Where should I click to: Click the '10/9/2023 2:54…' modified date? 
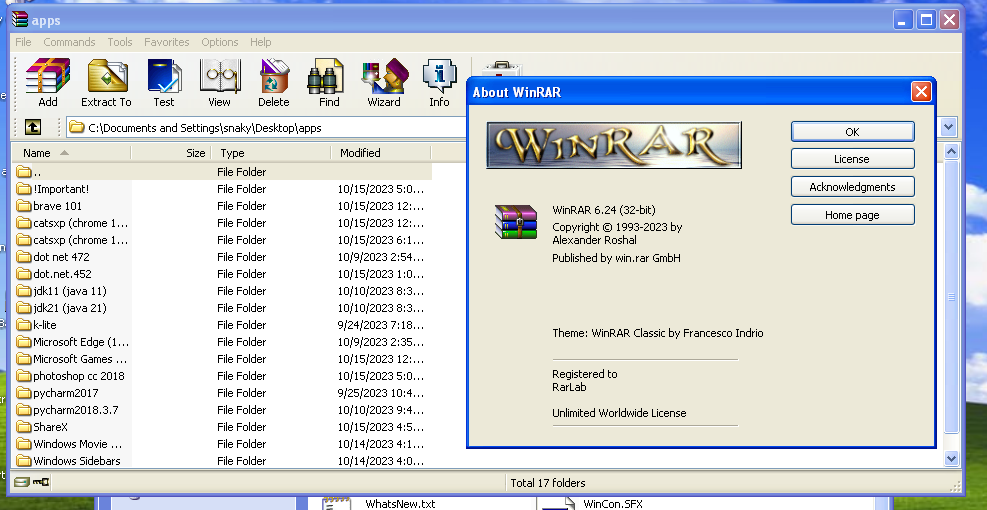click(x=380, y=257)
